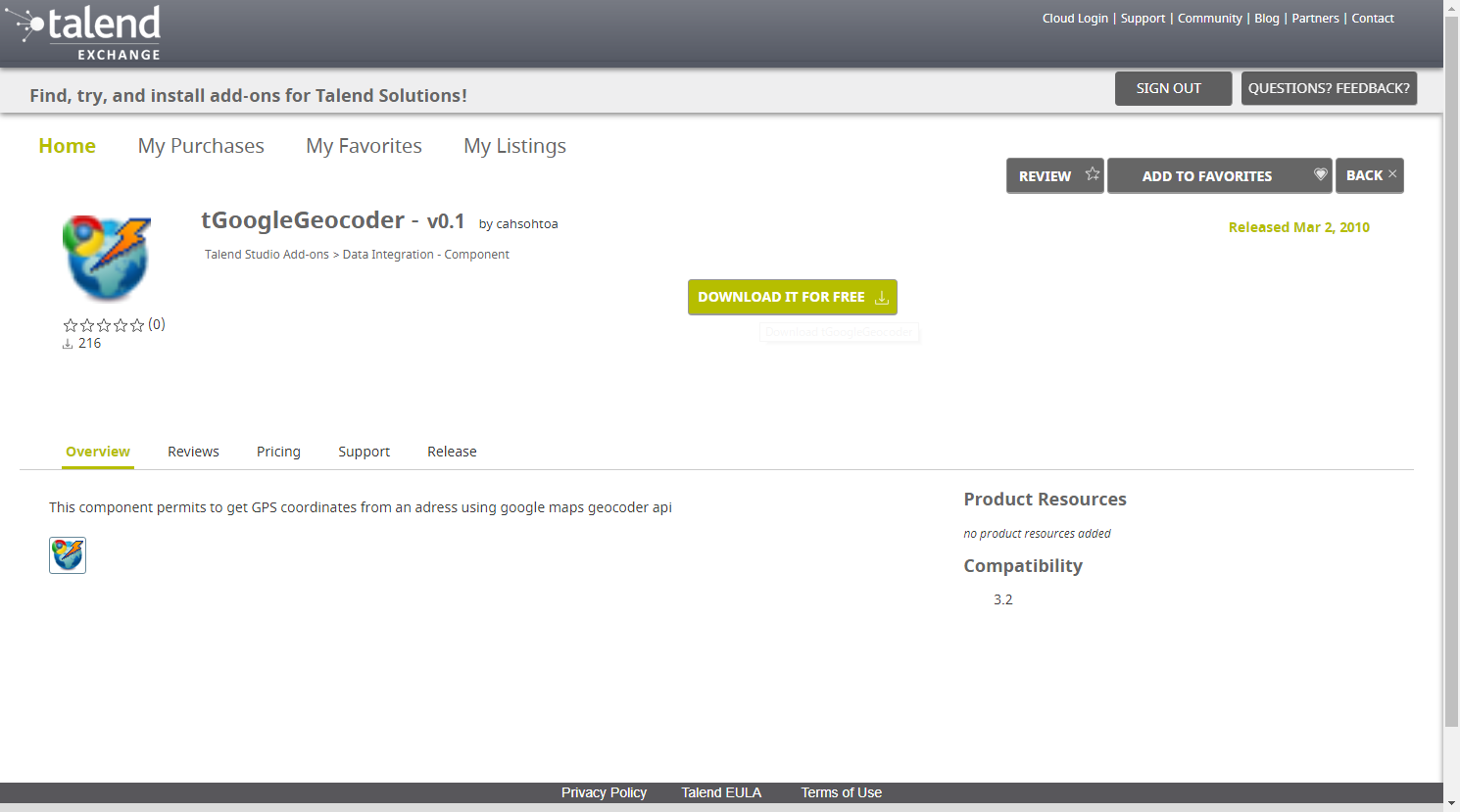This screenshot has height=812, width=1460.
Task: Open the component screenshot thumbnail in Overview
Action: pyautogui.click(x=67, y=555)
